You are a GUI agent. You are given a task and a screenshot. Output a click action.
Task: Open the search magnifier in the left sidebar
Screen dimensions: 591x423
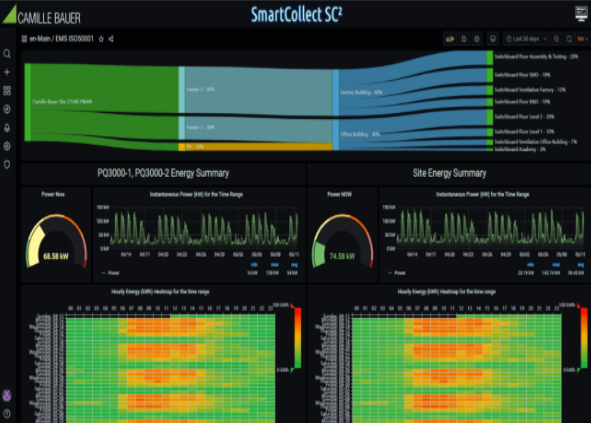pos(7,54)
